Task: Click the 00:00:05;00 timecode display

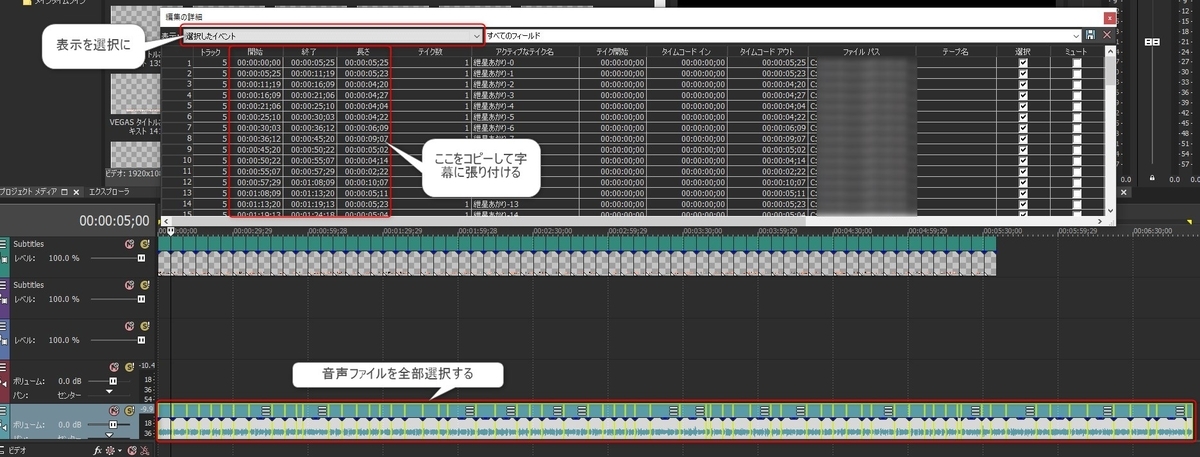Action: [x=114, y=221]
